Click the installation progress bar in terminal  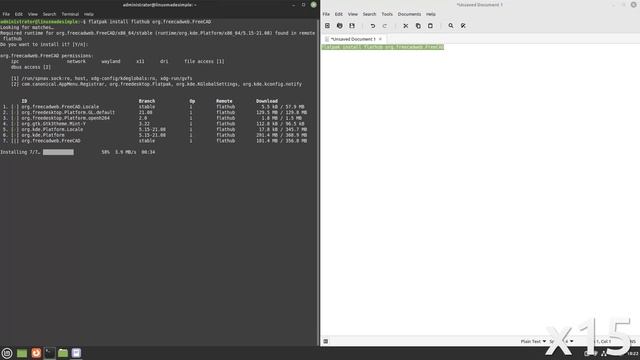[58, 152]
